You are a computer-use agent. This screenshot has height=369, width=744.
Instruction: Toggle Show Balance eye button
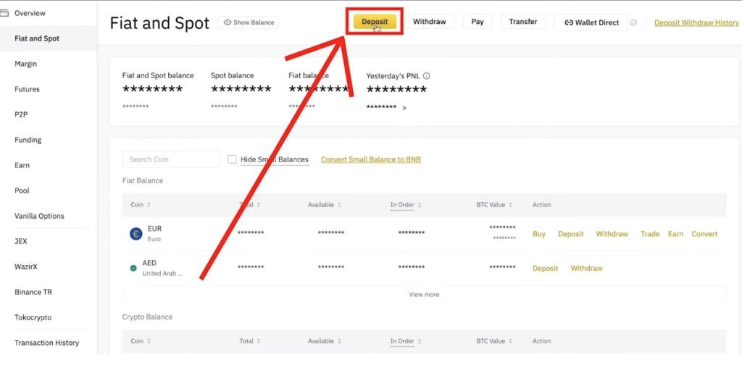click(249, 22)
